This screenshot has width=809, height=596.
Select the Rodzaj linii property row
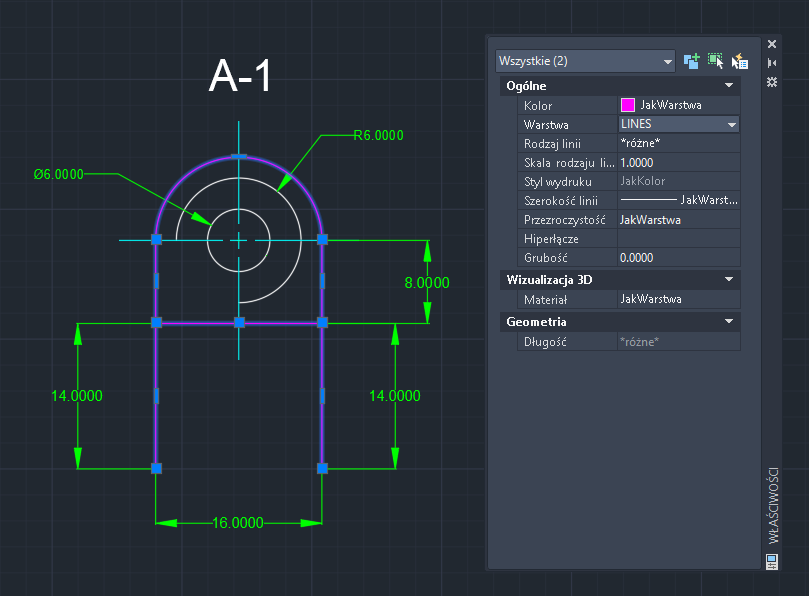[x=629, y=143]
